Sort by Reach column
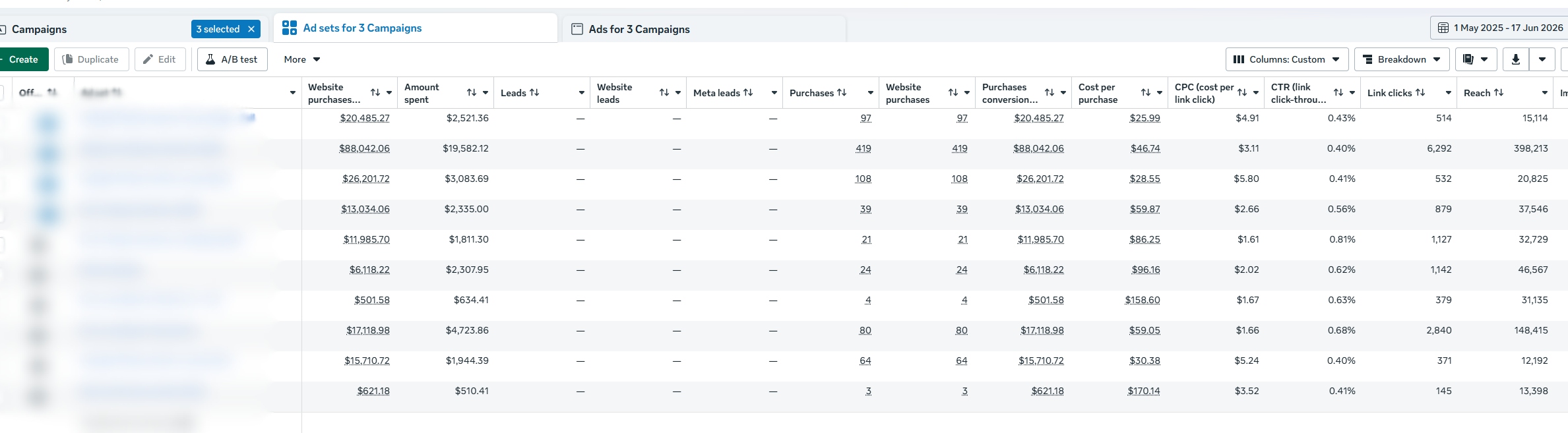Image resolution: width=1568 pixels, height=433 pixels. coord(1499,93)
